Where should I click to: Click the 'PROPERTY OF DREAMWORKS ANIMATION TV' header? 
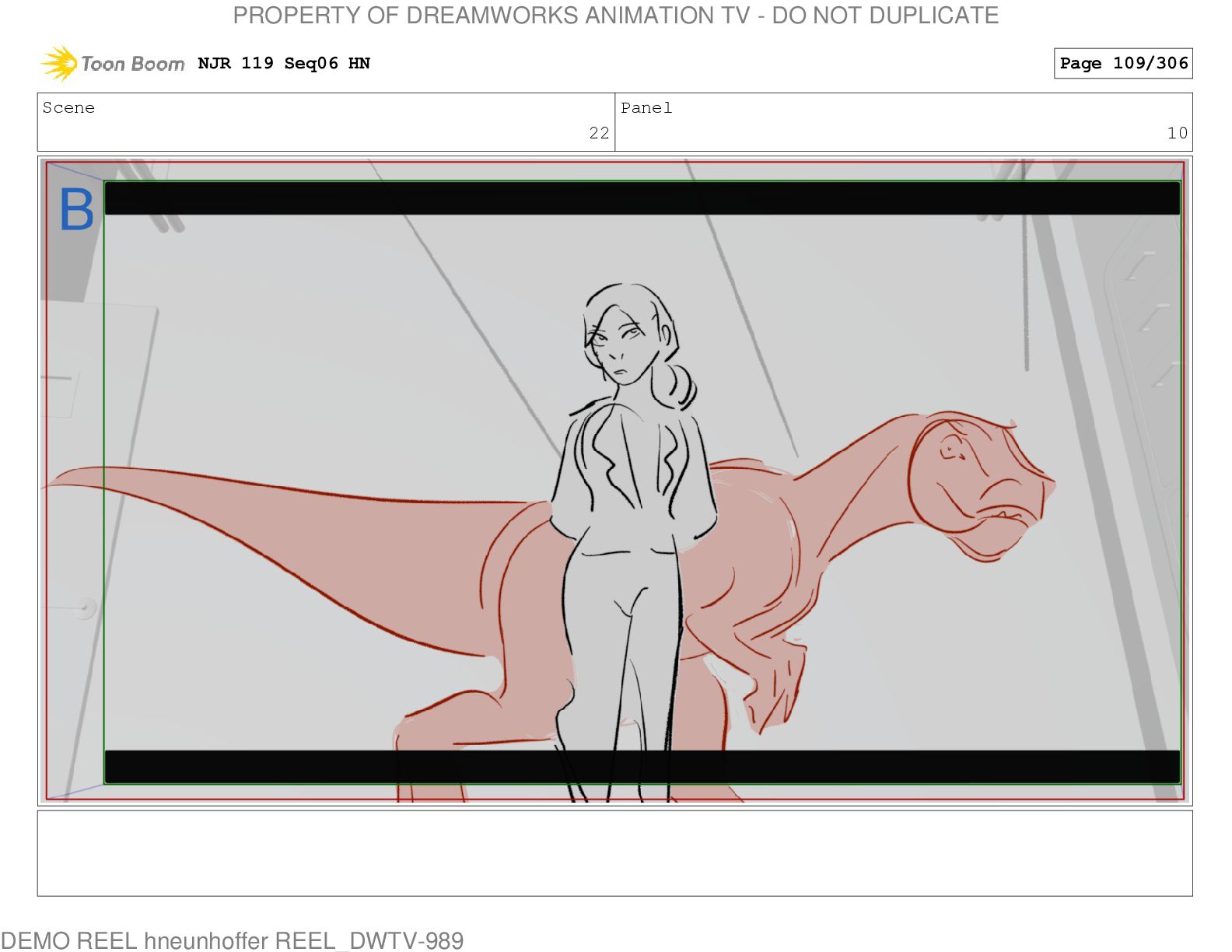[x=616, y=15]
